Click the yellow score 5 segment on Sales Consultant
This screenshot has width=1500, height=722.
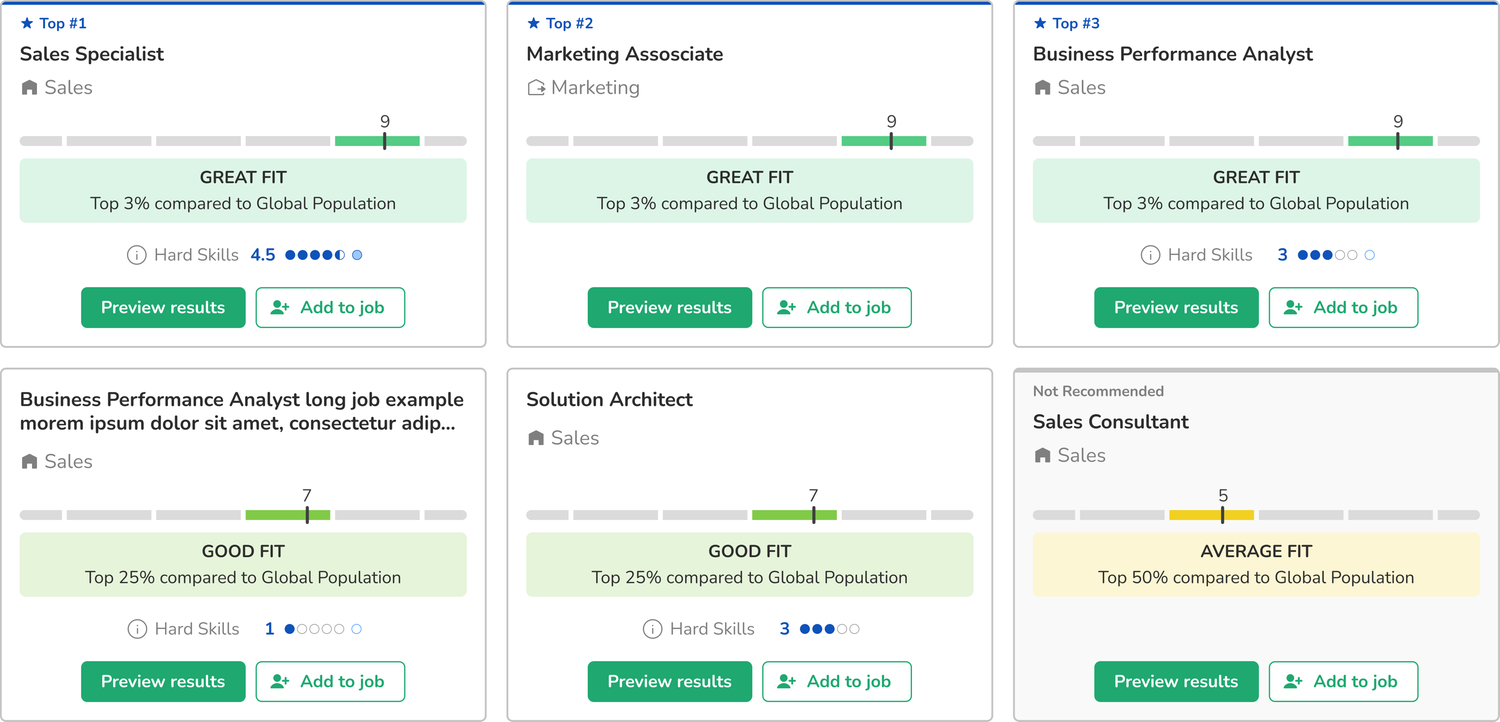click(1211, 515)
